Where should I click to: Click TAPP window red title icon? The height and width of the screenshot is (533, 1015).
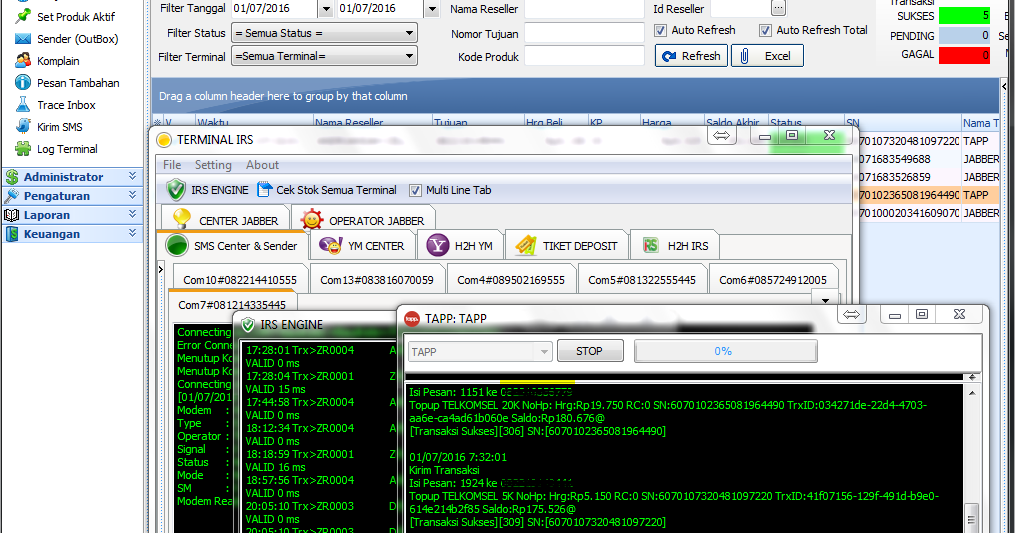(x=412, y=318)
